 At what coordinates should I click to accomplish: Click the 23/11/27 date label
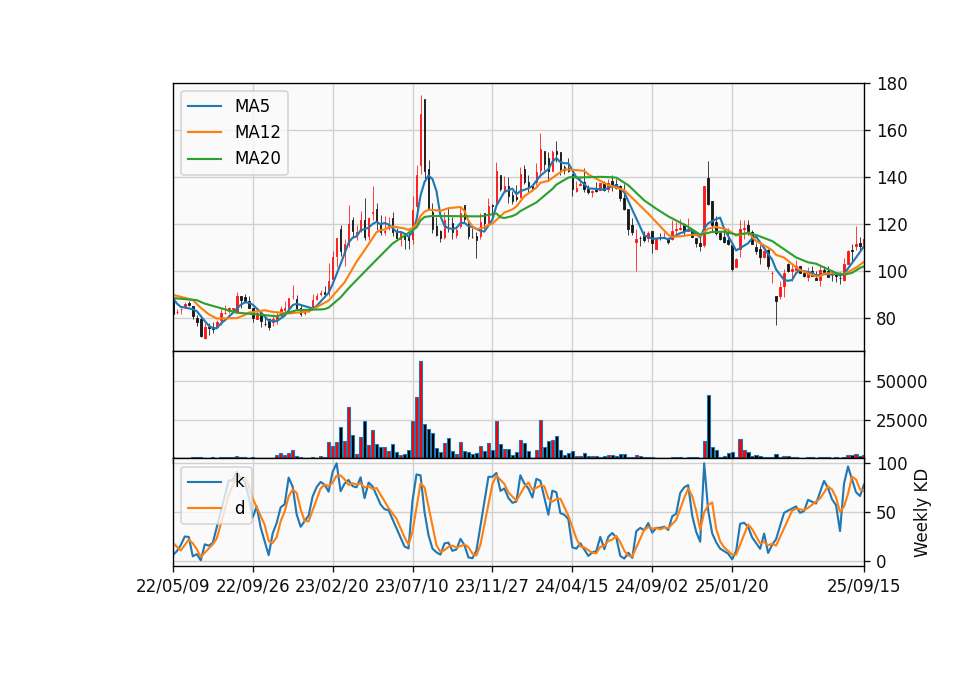(x=492, y=587)
